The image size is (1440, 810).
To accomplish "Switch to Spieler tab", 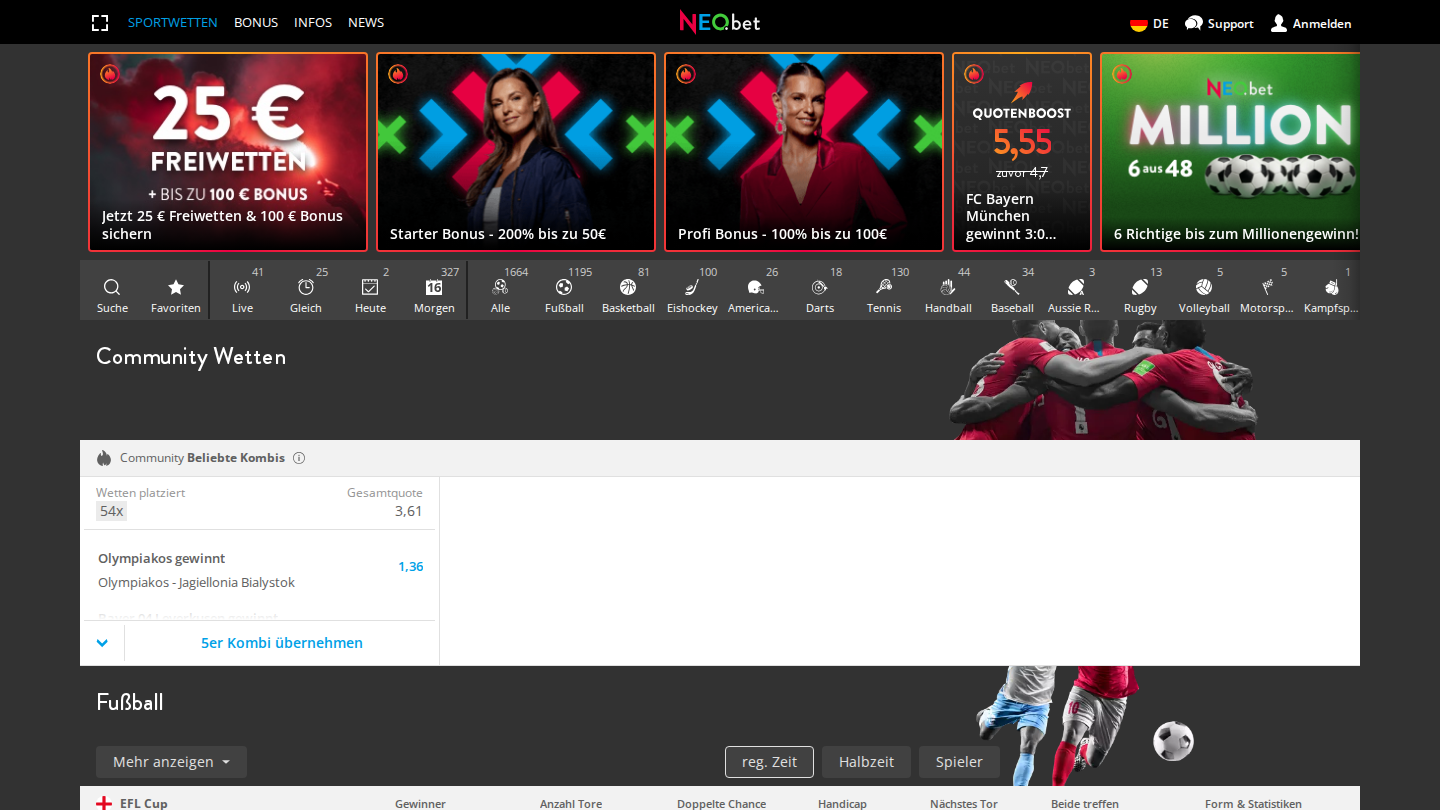I will coord(959,762).
